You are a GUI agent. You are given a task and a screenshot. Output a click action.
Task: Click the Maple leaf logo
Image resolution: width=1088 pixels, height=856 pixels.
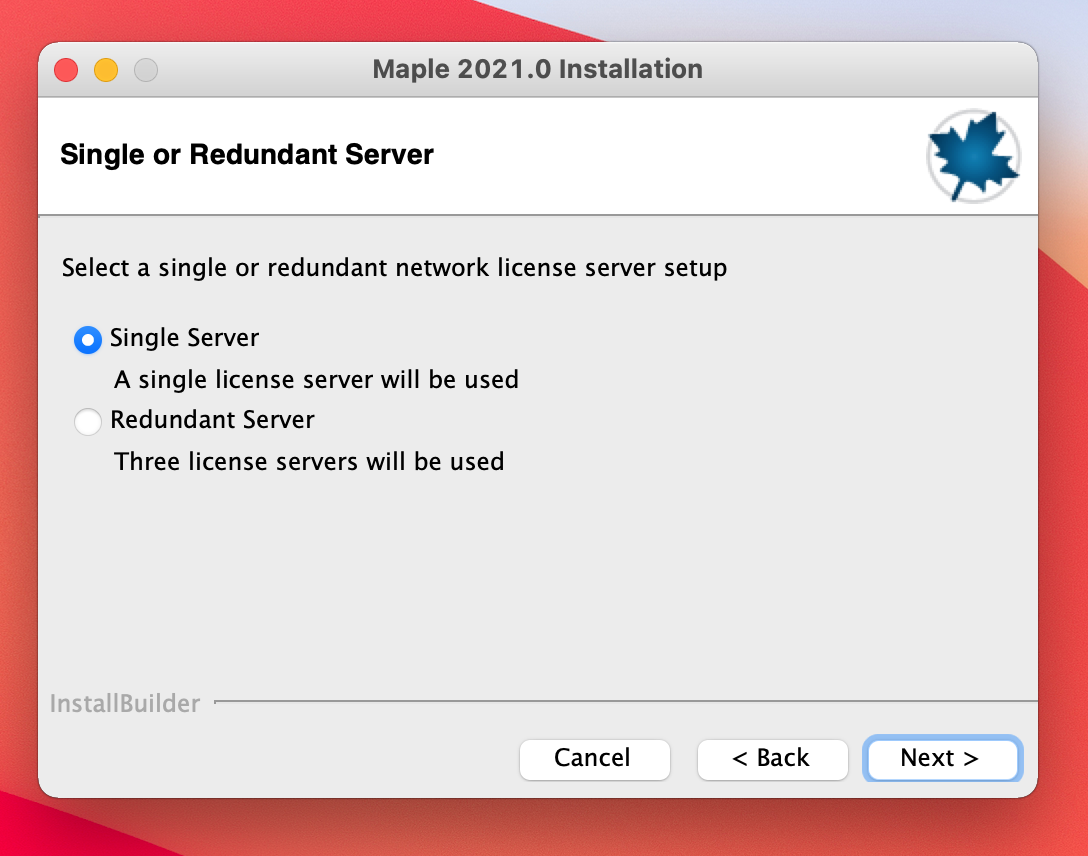(x=973, y=157)
